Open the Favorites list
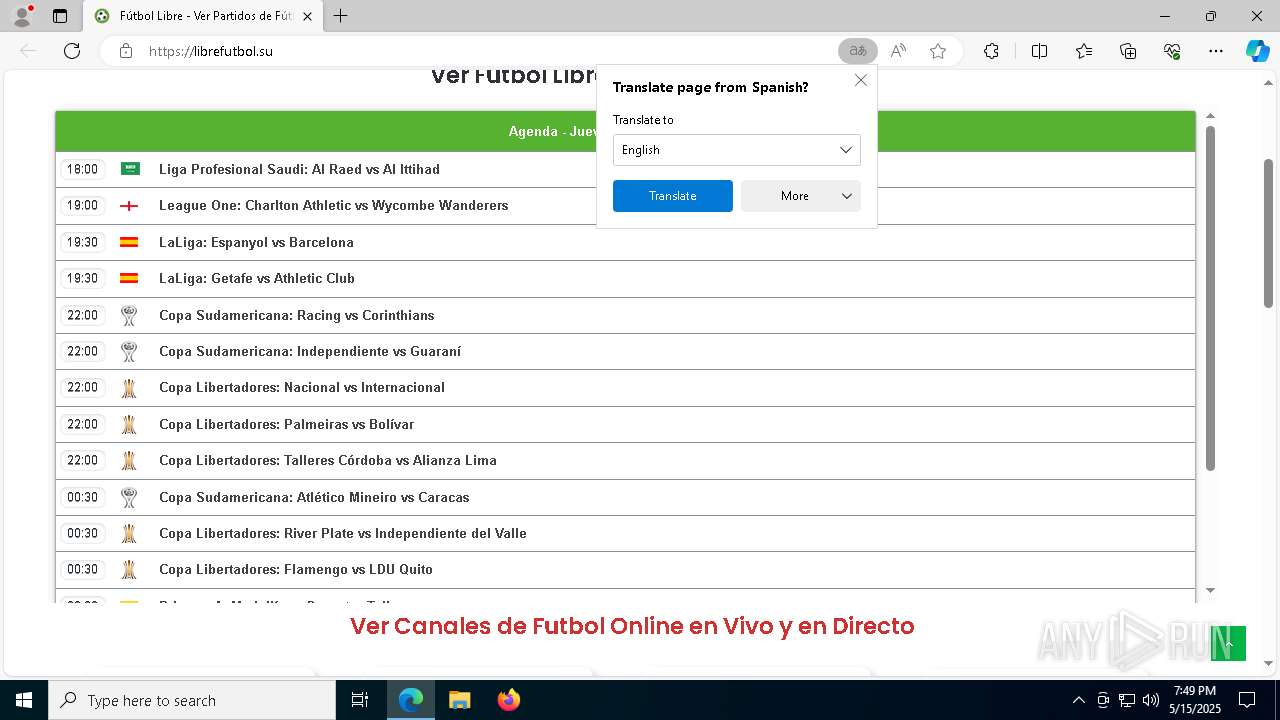 (x=1084, y=51)
